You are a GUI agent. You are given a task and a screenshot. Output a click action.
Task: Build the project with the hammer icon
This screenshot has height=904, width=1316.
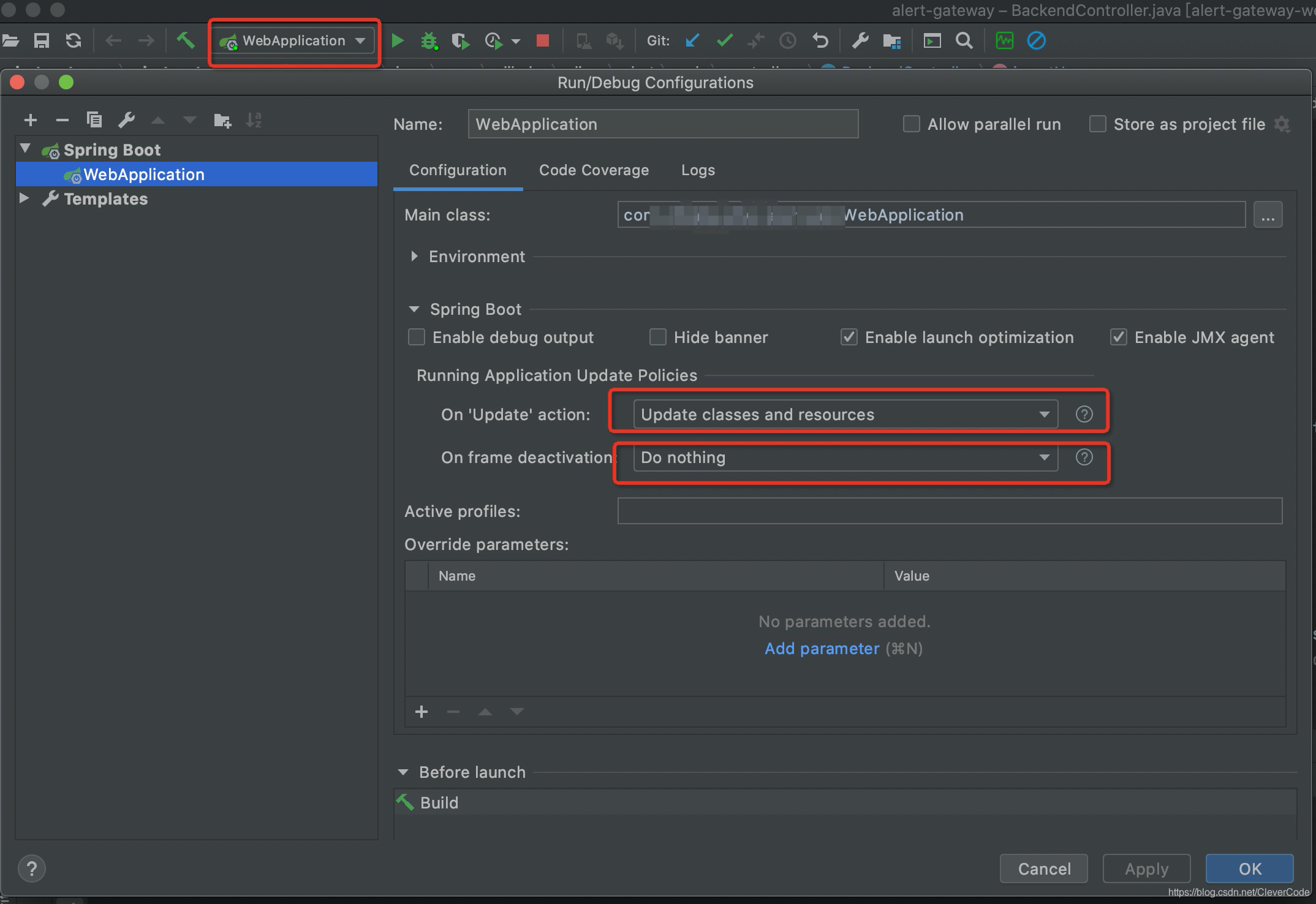186,40
